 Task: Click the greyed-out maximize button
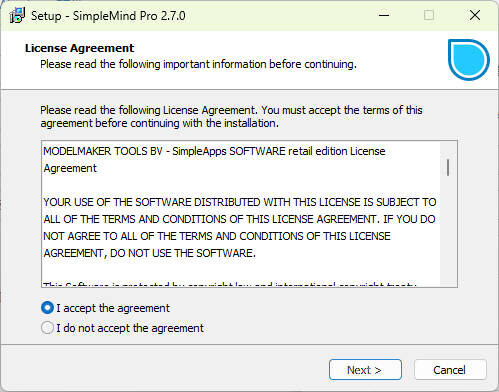click(x=429, y=15)
